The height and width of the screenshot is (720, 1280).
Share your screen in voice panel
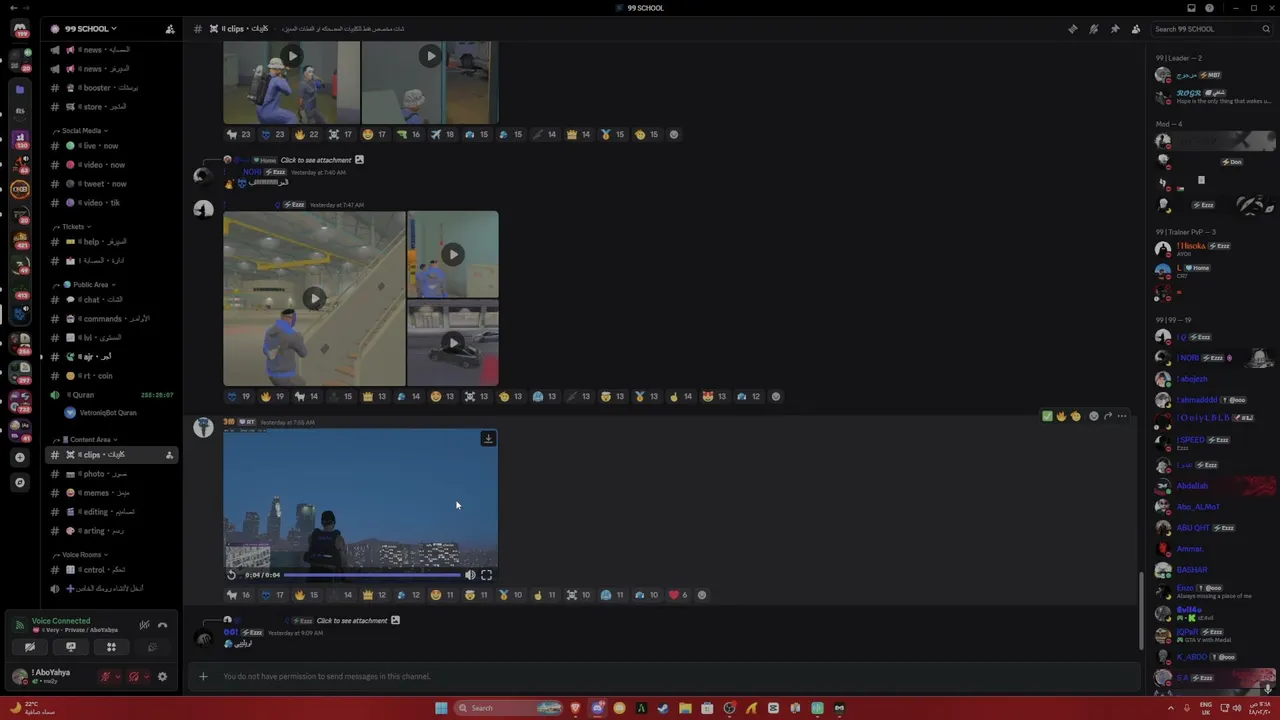tap(70, 647)
